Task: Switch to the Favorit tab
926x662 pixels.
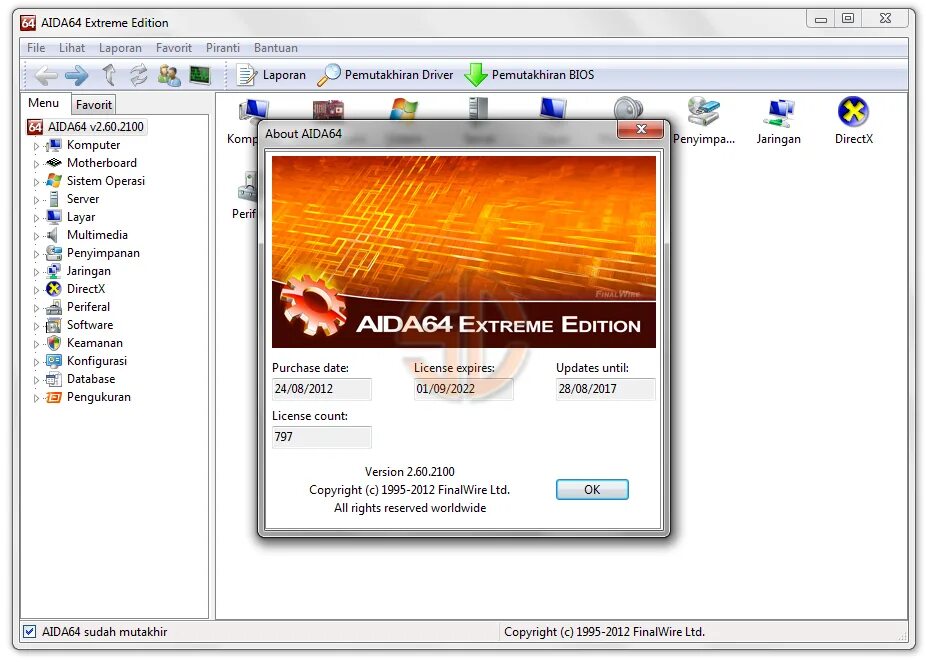Action: [x=93, y=105]
